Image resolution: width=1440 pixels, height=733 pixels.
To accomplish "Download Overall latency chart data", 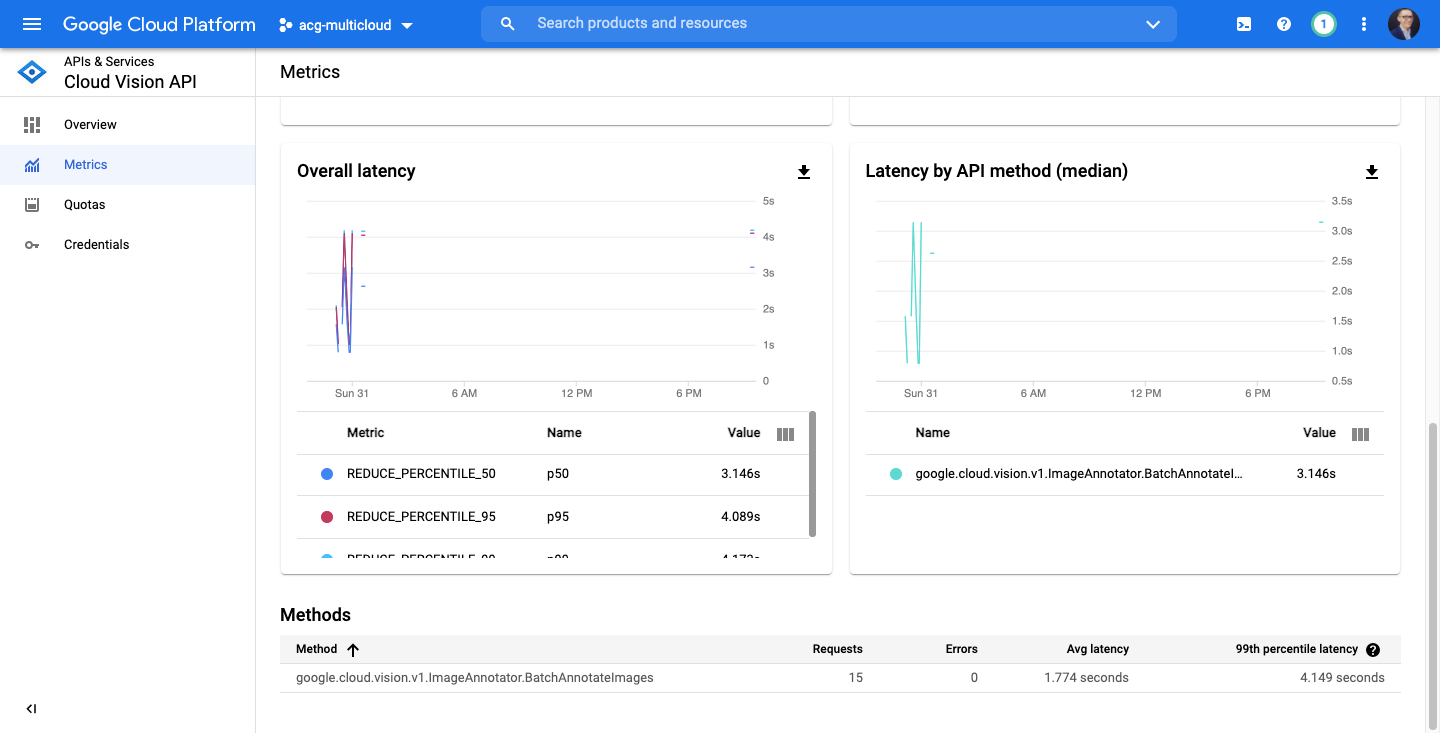I will tap(804, 172).
